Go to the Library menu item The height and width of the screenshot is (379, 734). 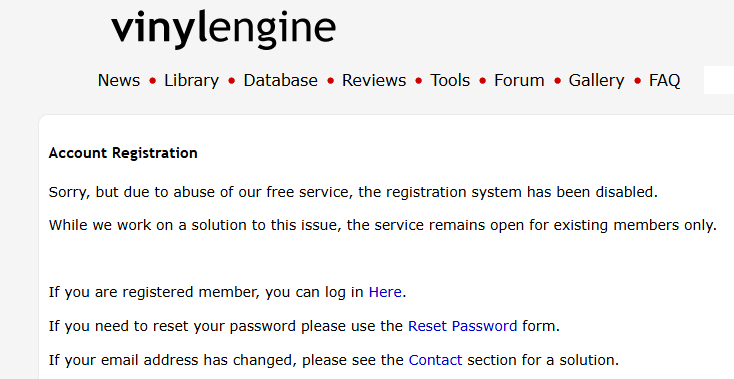(191, 80)
